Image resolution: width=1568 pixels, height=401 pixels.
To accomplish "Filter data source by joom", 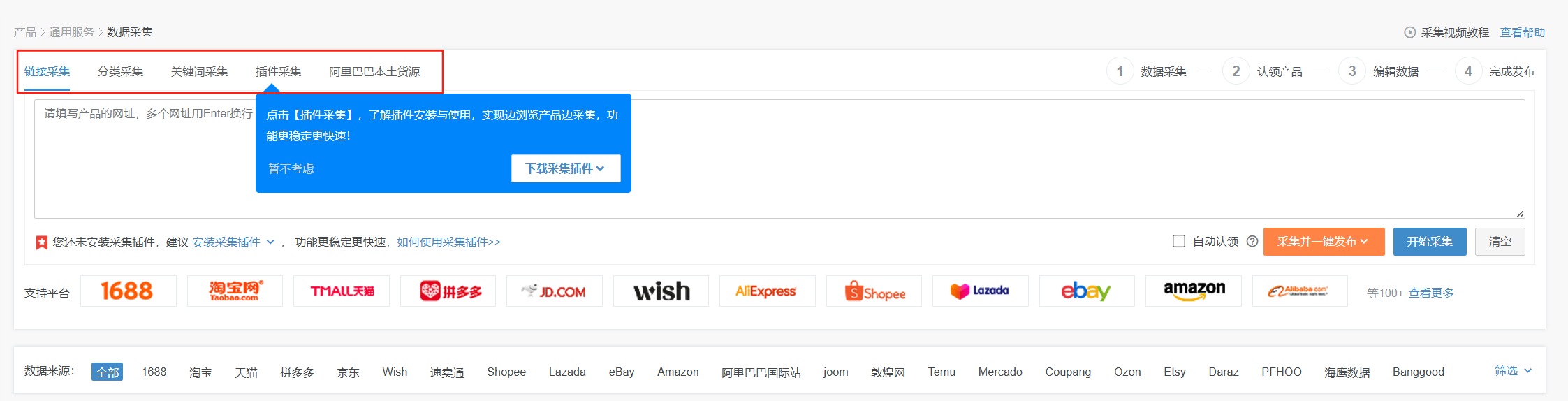I will pos(836,372).
